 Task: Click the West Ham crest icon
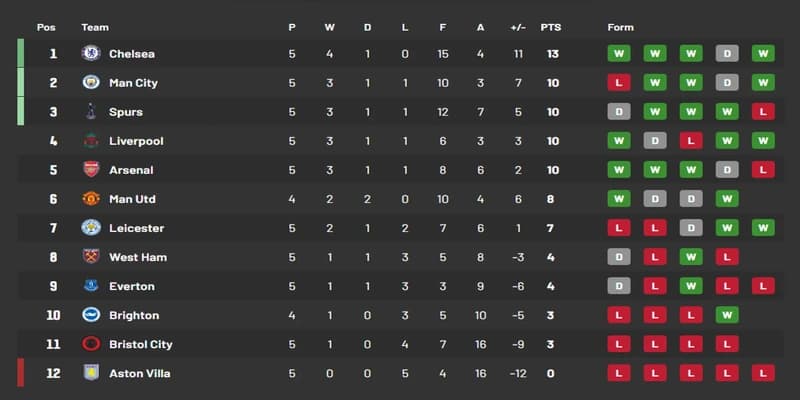(x=91, y=257)
